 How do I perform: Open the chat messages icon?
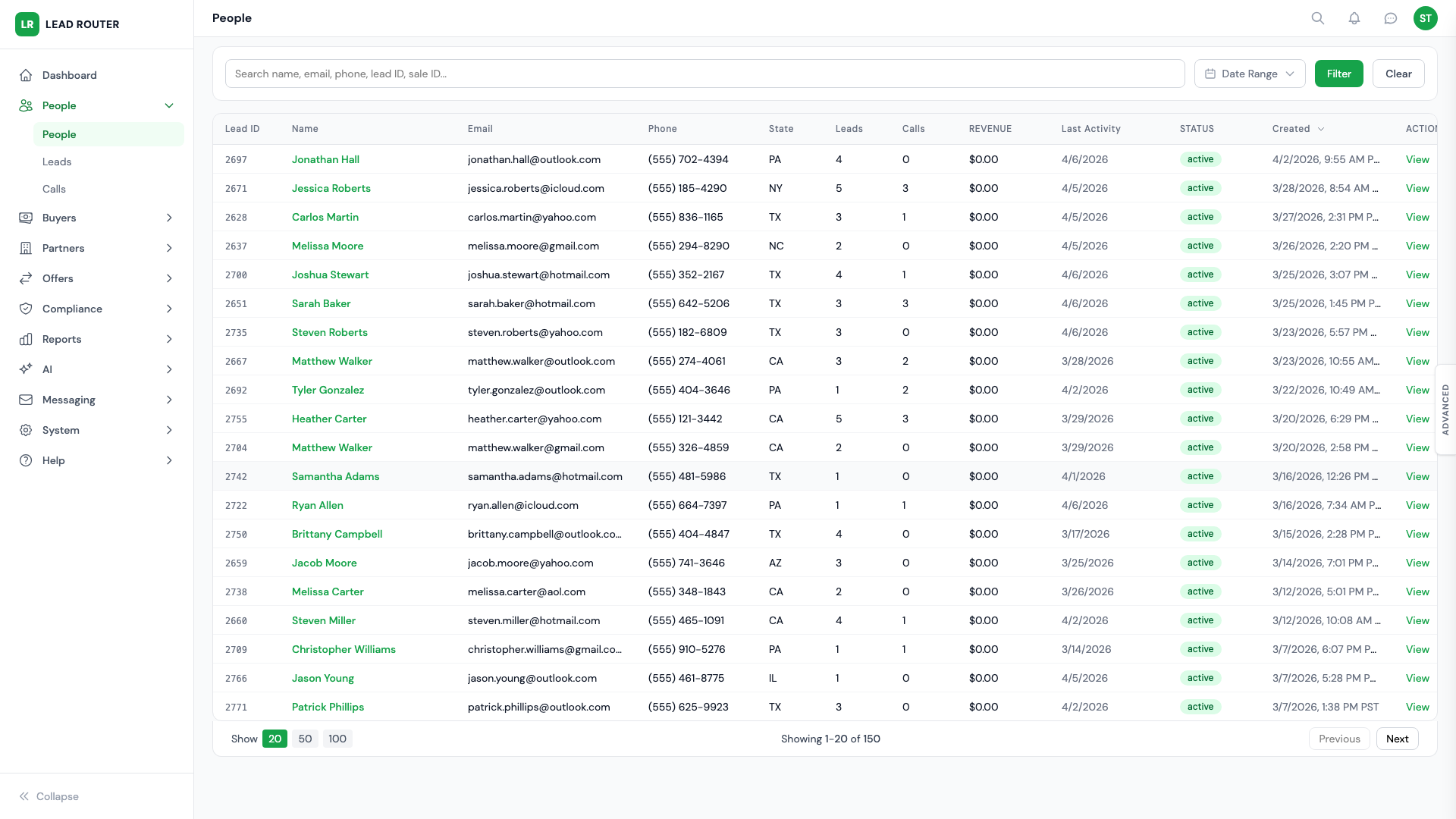pyautogui.click(x=1391, y=18)
